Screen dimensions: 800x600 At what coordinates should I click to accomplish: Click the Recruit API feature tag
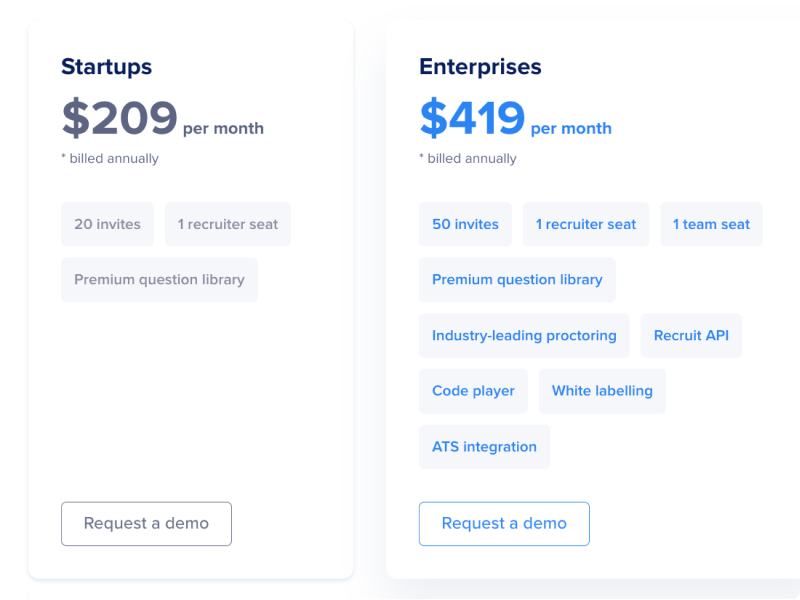pos(691,335)
